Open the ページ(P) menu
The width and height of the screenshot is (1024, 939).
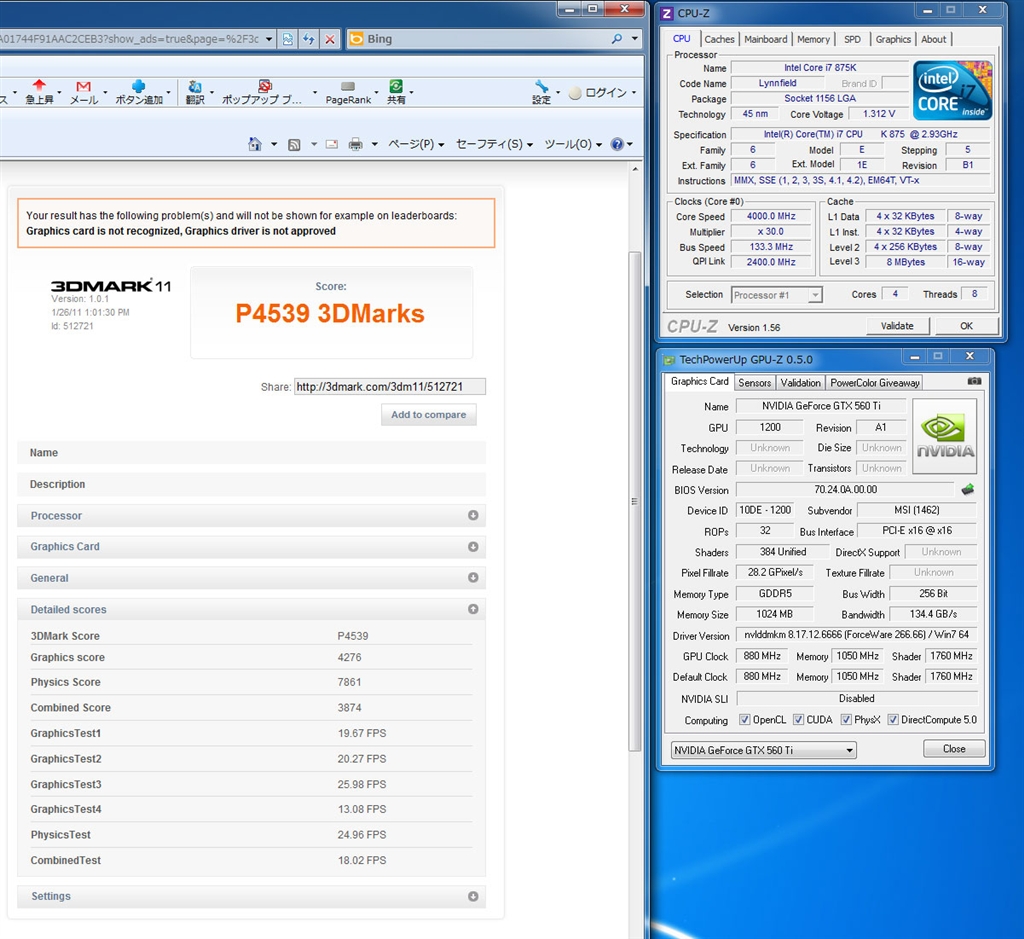tap(416, 144)
